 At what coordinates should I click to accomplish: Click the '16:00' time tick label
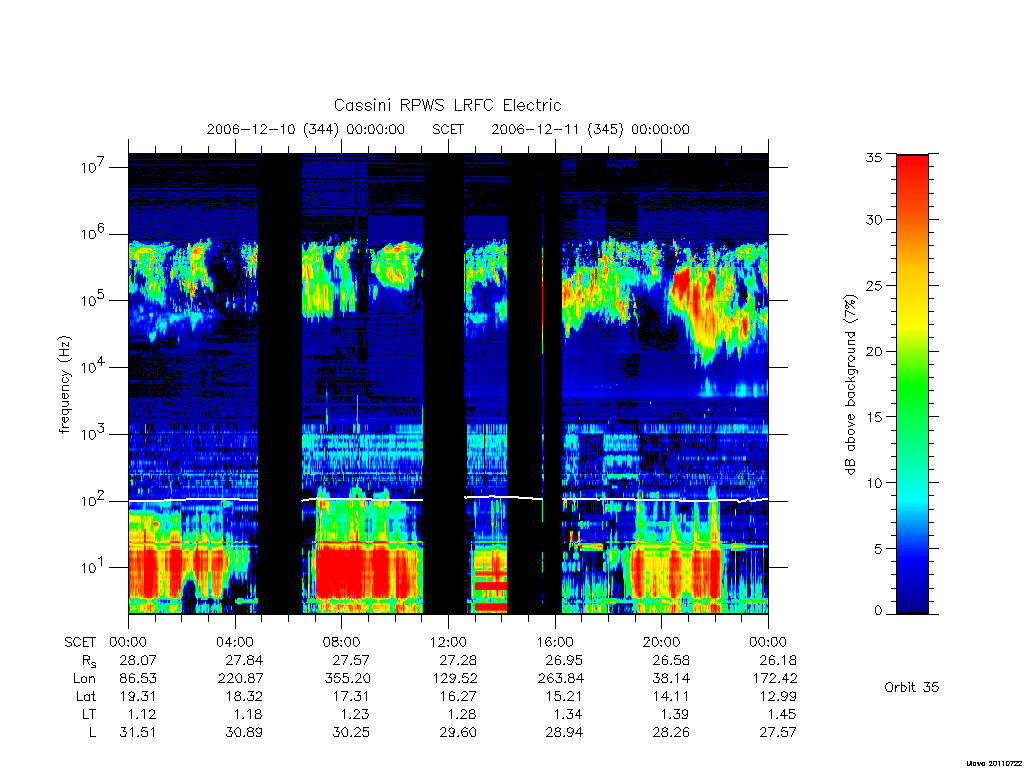555,642
